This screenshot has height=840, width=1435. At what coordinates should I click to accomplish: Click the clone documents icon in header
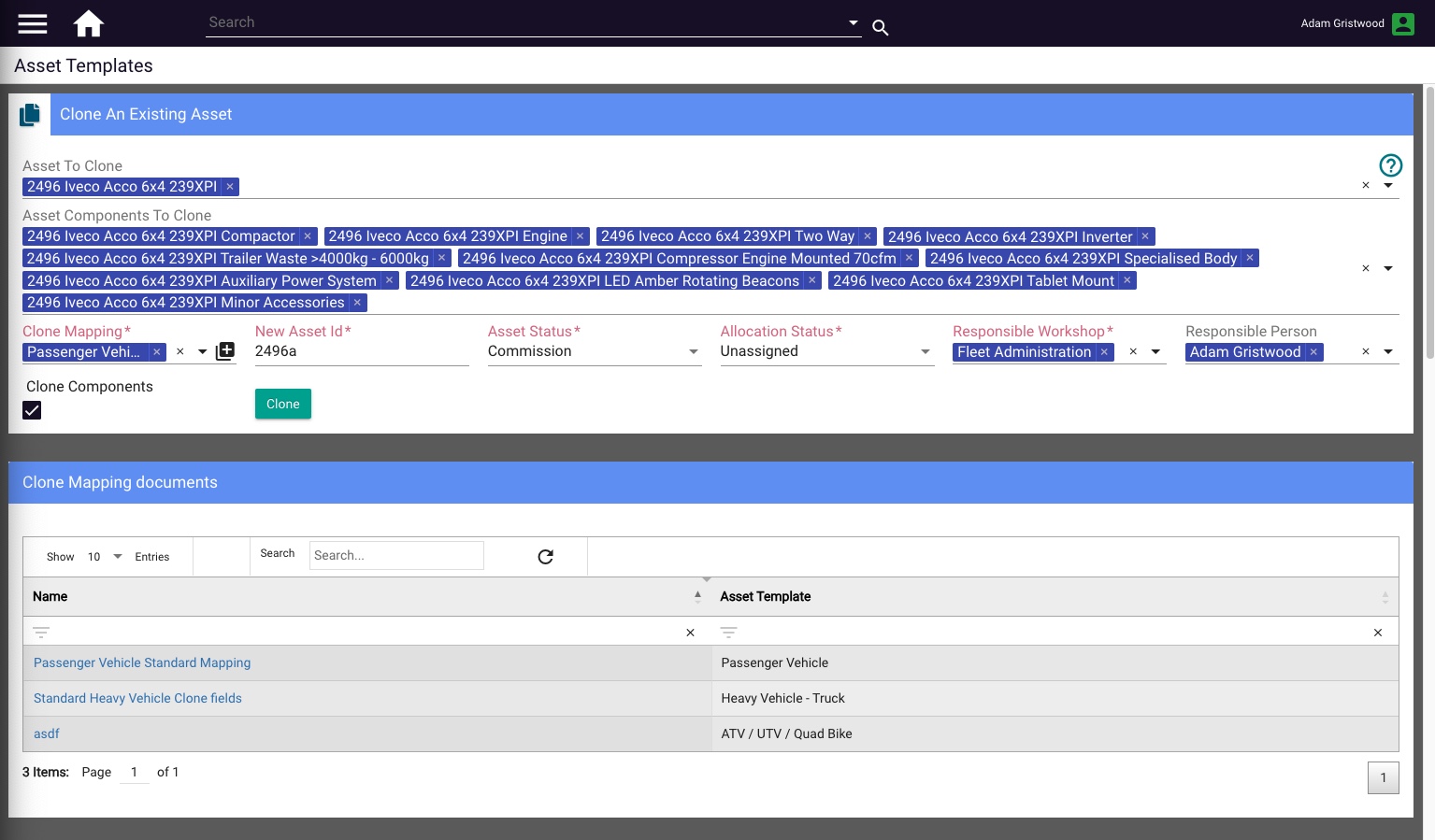pyautogui.click(x=30, y=114)
